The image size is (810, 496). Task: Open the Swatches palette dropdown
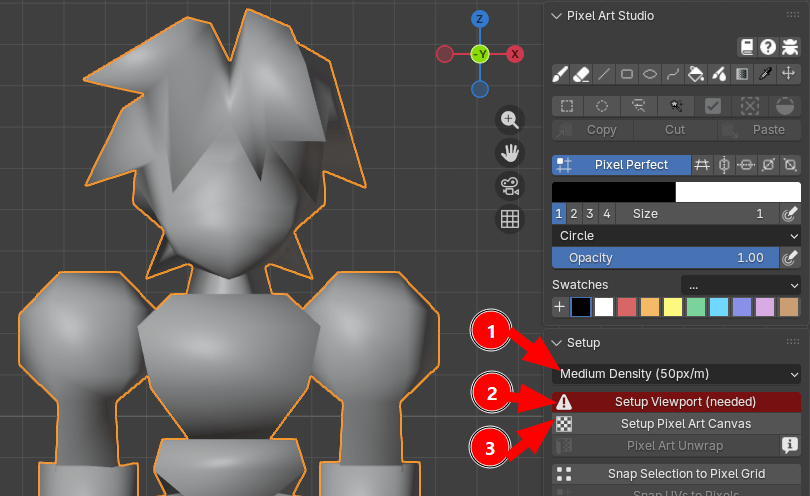tap(741, 285)
